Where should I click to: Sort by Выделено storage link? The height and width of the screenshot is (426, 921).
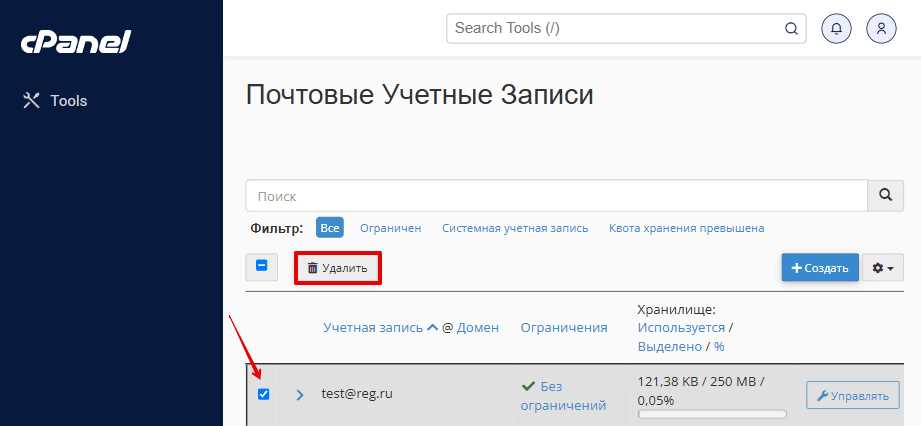[670, 347]
